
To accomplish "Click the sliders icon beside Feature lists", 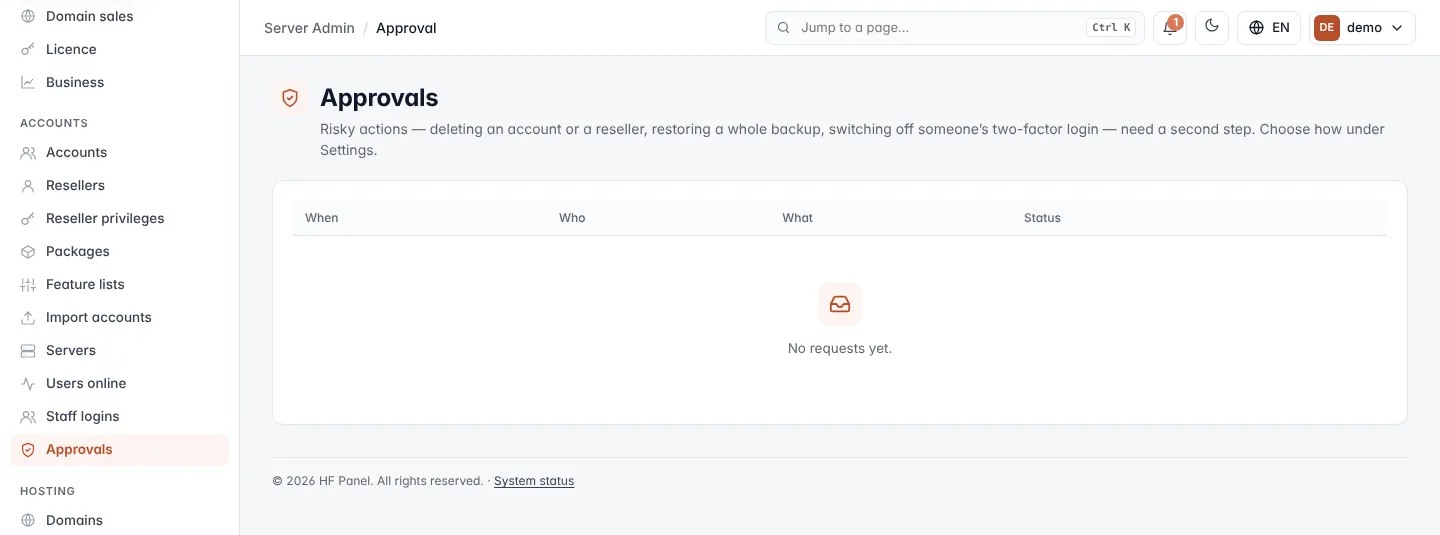I will [28, 284].
